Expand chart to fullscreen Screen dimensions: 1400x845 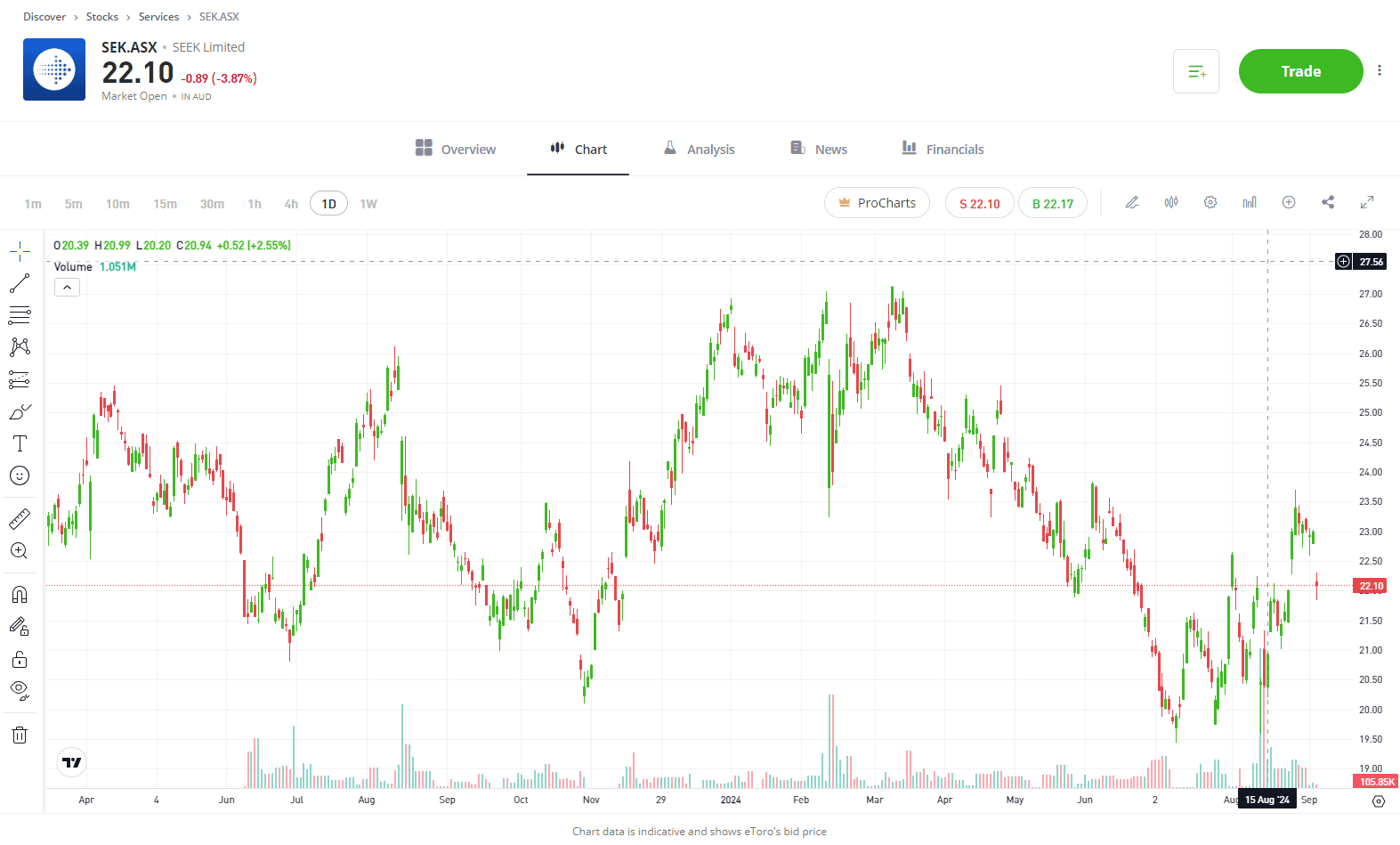[1367, 202]
